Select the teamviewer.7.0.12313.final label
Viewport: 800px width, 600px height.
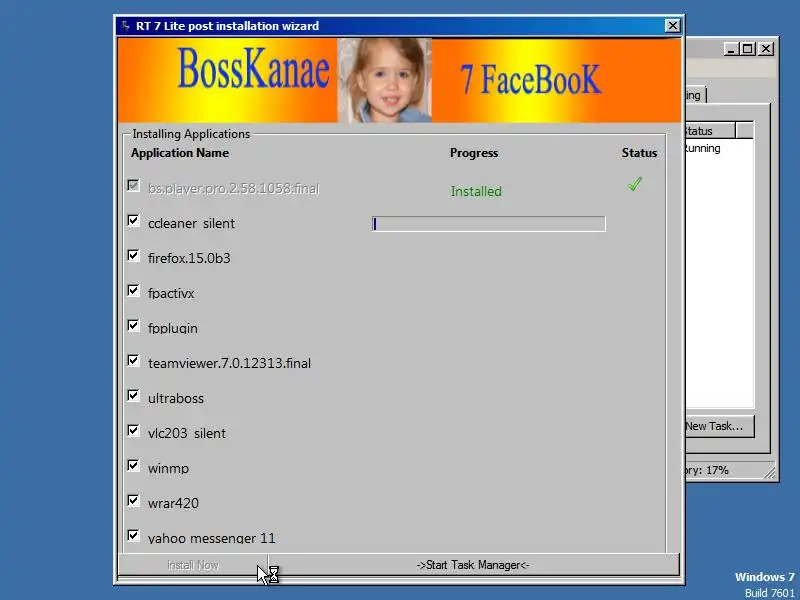click(229, 363)
